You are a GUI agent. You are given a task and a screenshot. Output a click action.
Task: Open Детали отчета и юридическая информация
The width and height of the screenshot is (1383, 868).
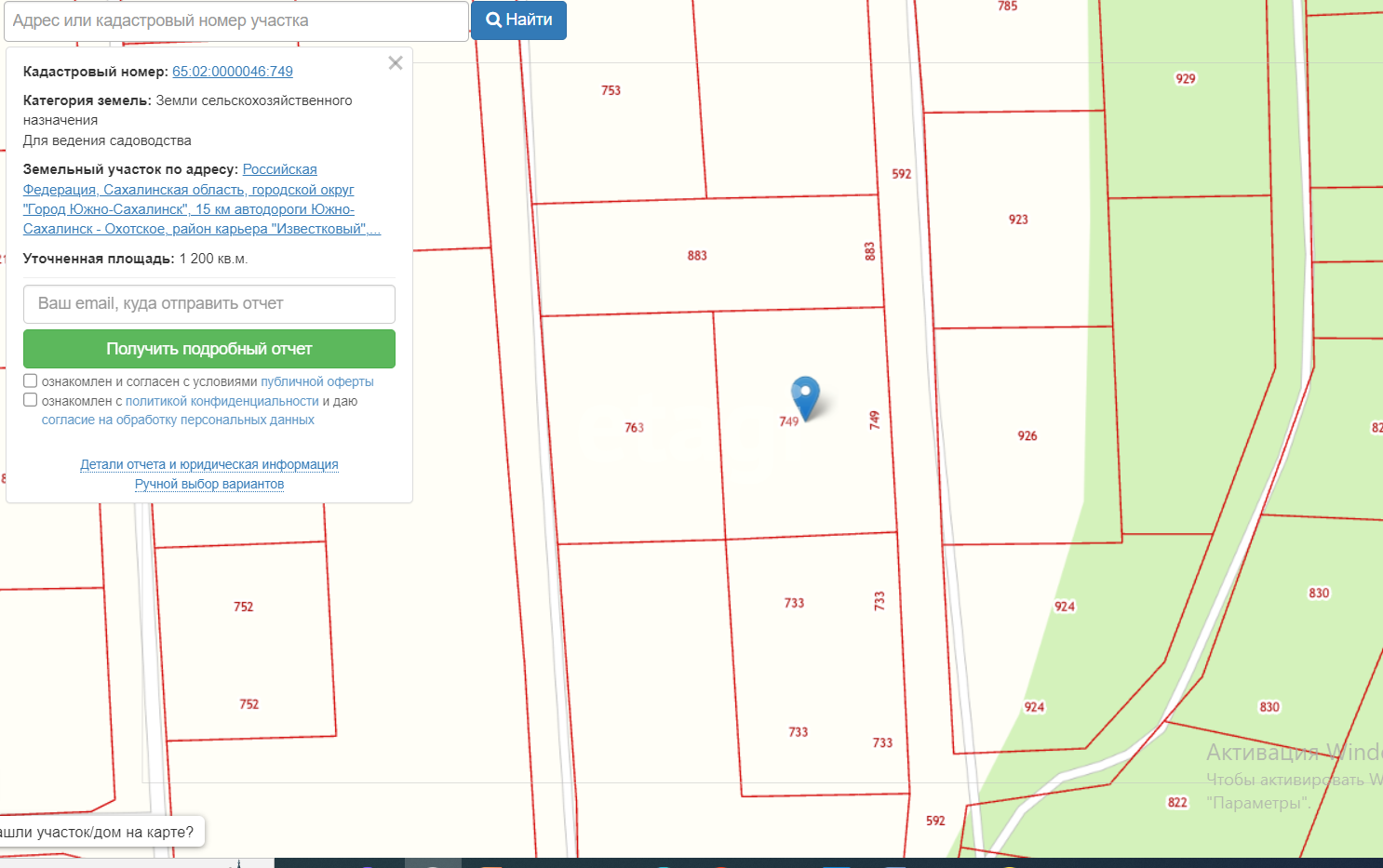click(209, 464)
